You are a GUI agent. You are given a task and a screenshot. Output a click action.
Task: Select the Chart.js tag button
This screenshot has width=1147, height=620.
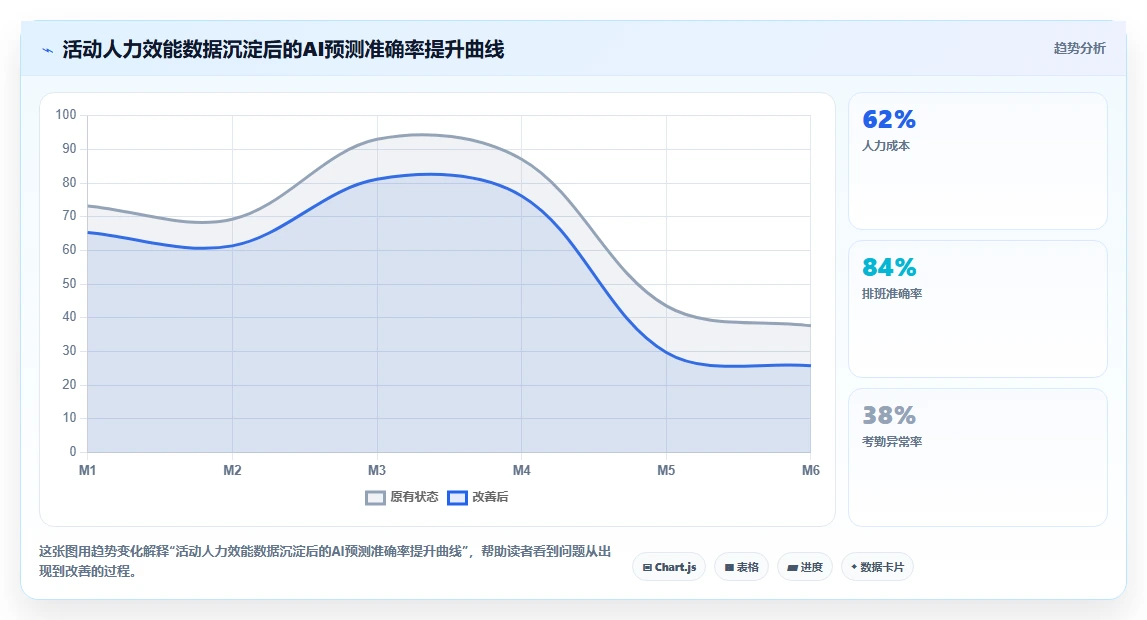click(x=669, y=567)
